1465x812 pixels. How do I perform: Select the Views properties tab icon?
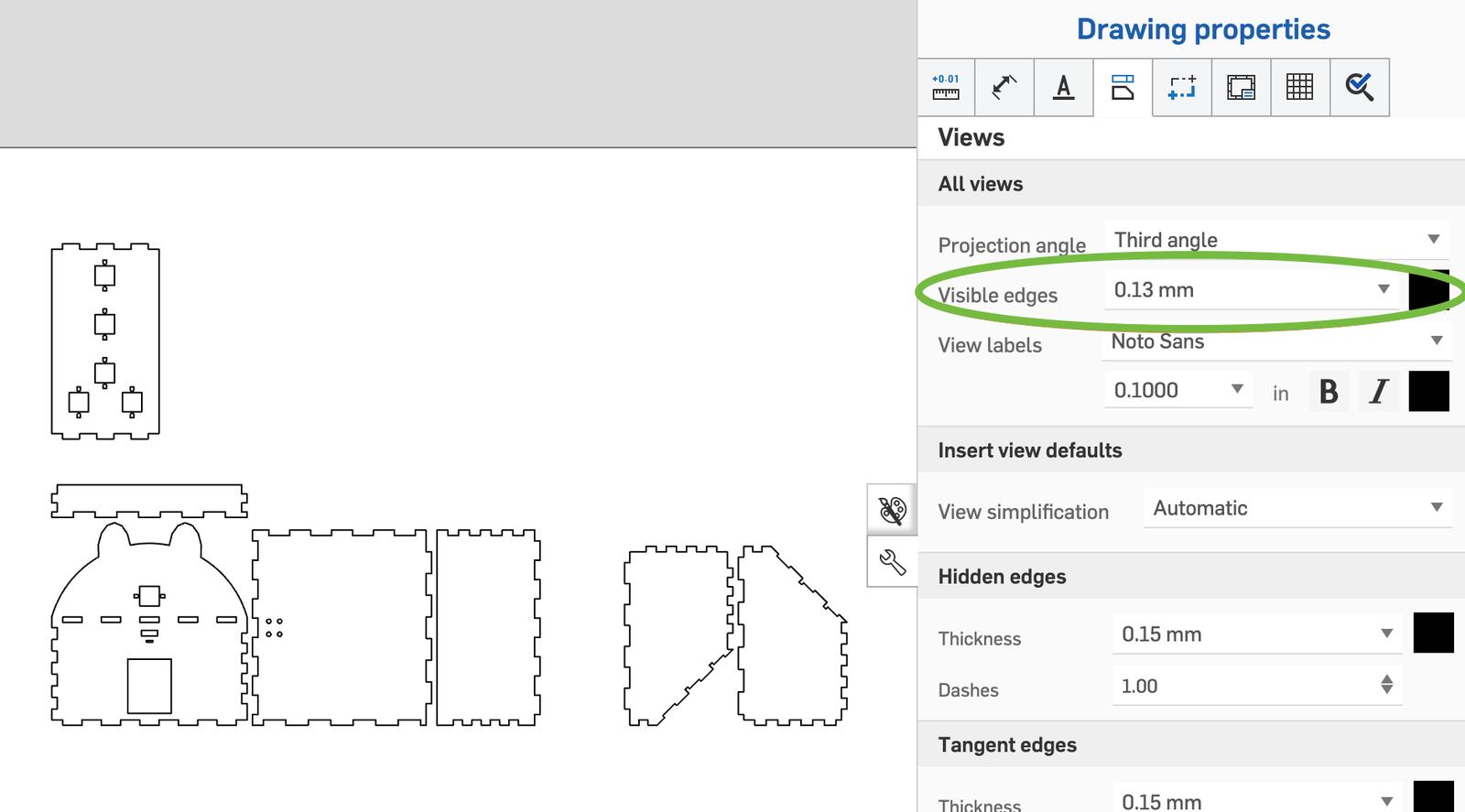[x=1123, y=87]
